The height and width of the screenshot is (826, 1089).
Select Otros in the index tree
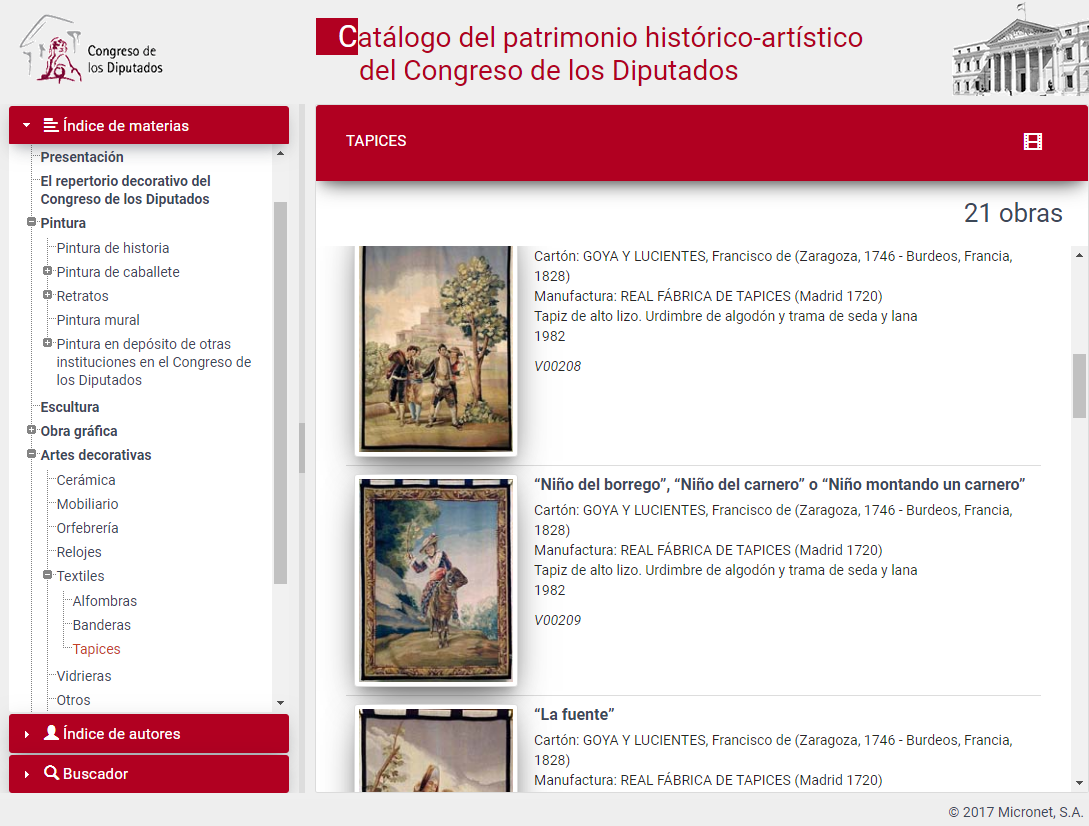[74, 700]
